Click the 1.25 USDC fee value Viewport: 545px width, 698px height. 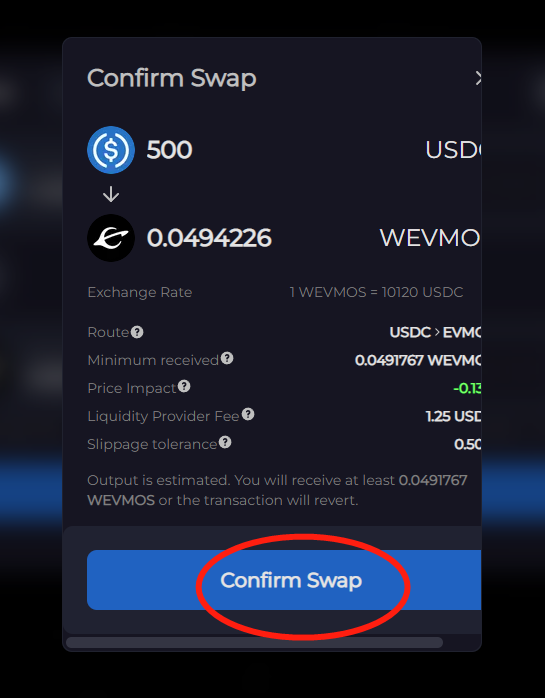(454, 416)
